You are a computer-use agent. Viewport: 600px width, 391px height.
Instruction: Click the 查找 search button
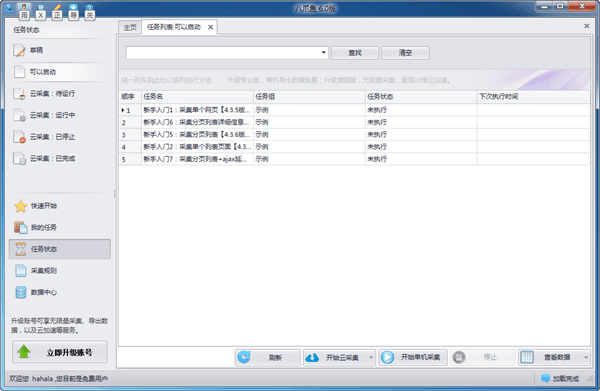pos(355,53)
